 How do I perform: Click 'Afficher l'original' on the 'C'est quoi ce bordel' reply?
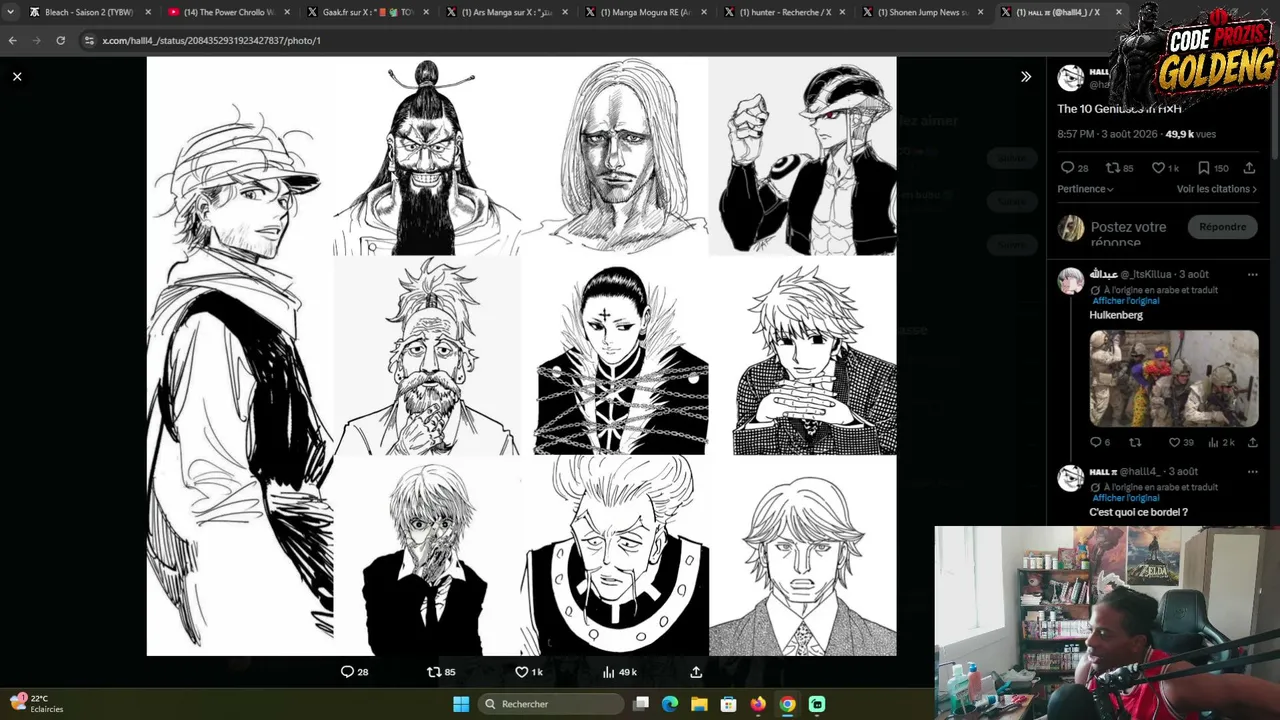pyautogui.click(x=1126, y=498)
